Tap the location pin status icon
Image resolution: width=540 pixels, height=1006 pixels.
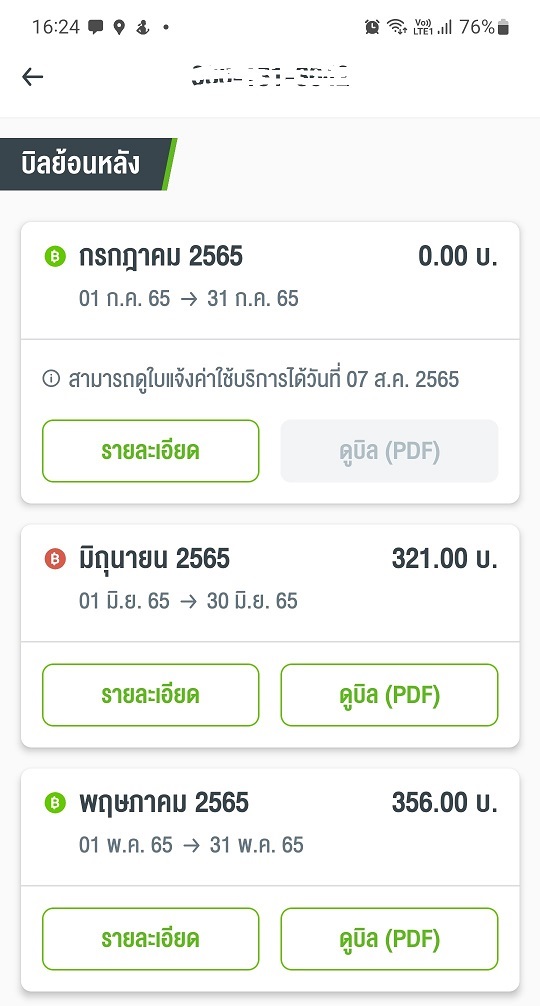click(x=119, y=27)
